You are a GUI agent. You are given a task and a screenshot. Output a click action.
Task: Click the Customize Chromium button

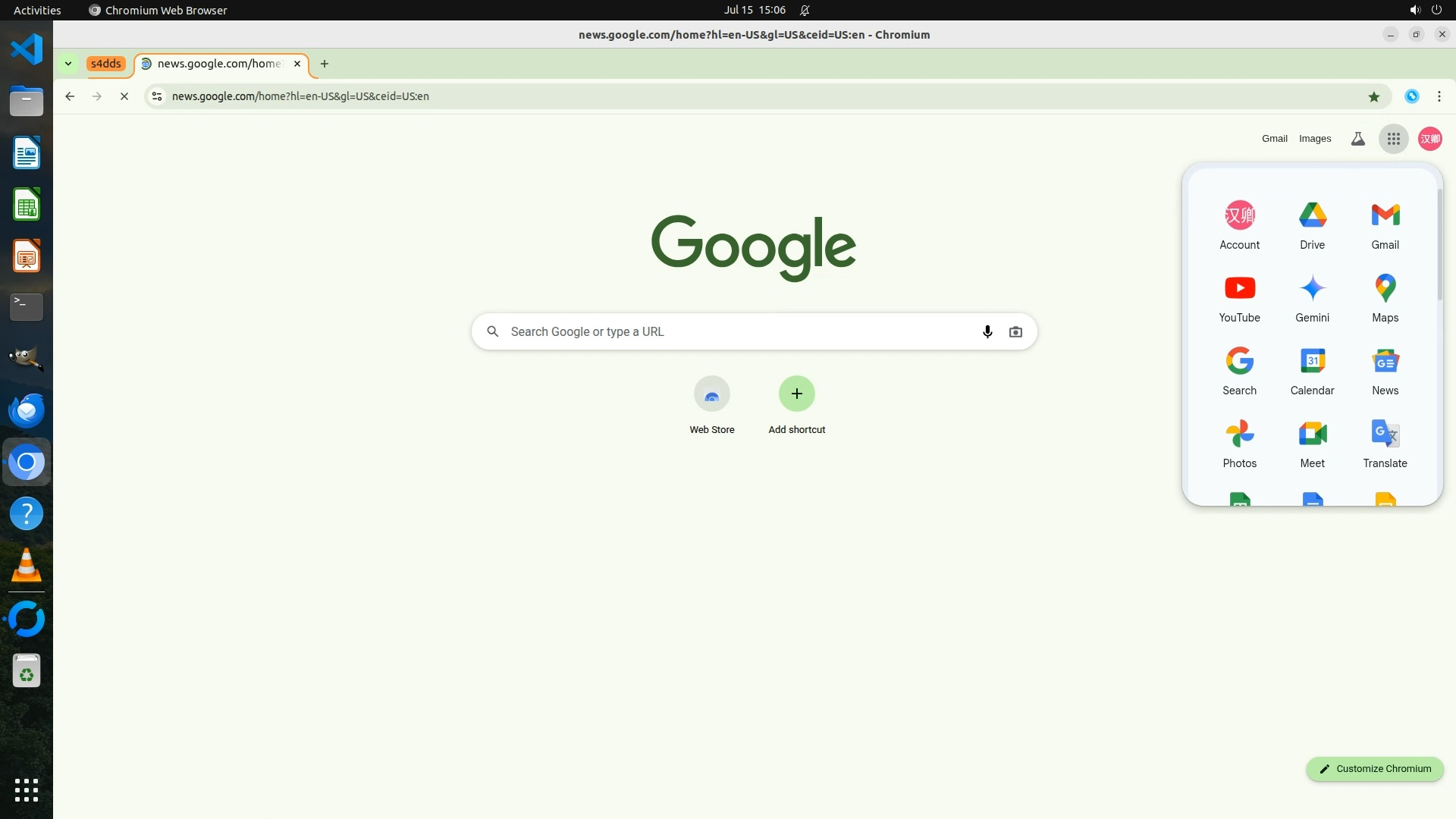tap(1374, 768)
